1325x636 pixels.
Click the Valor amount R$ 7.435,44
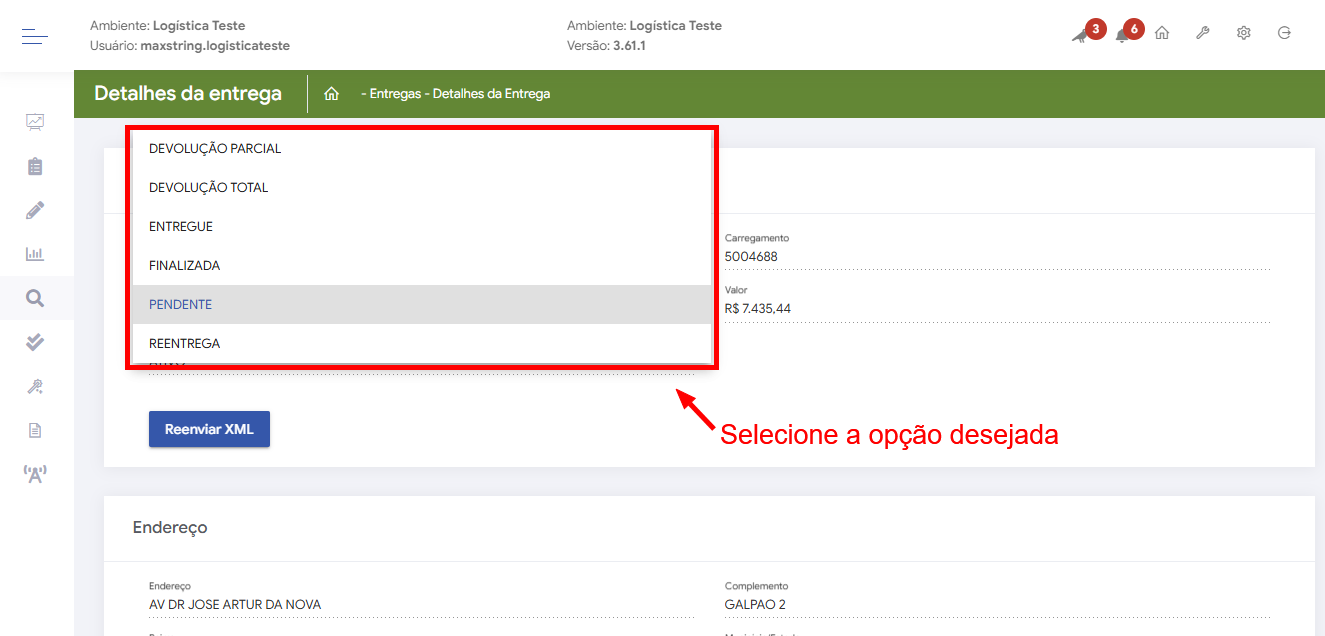point(758,309)
